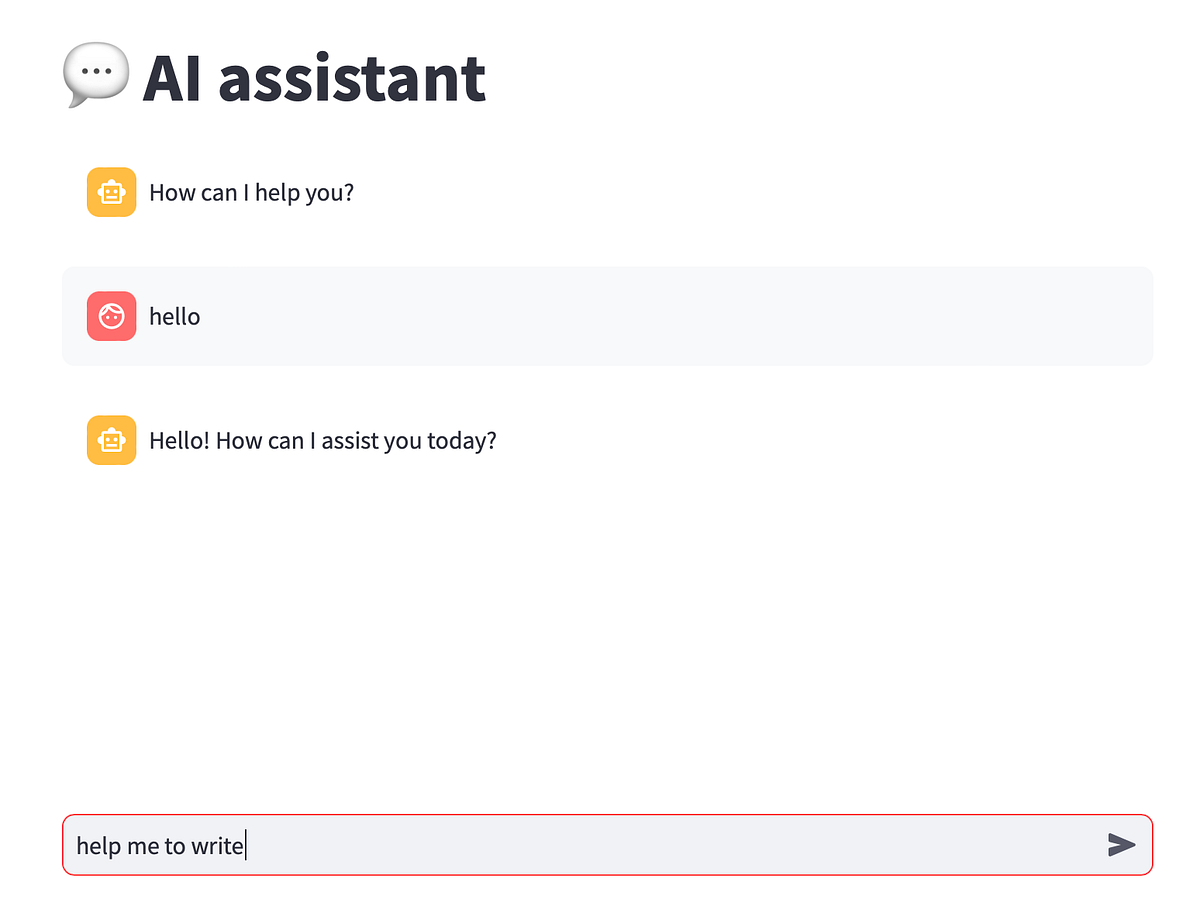Click the word "assistant" in the heading

351,78
